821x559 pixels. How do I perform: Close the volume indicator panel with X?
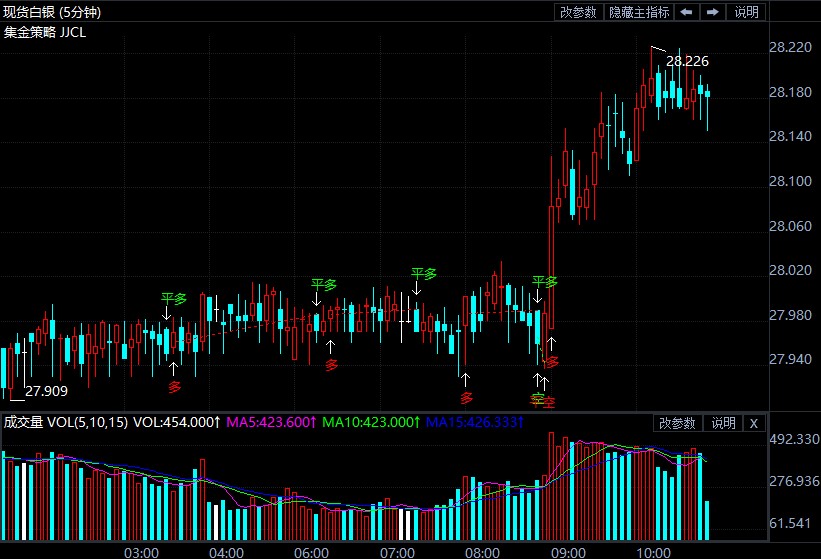(753, 423)
